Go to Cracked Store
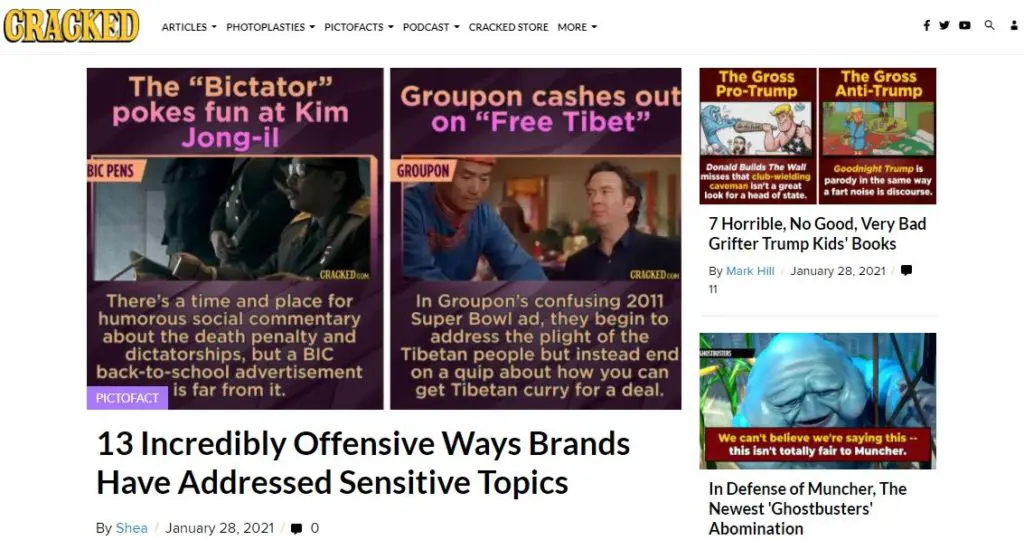Image resolution: width=1024 pixels, height=540 pixels. (x=508, y=27)
